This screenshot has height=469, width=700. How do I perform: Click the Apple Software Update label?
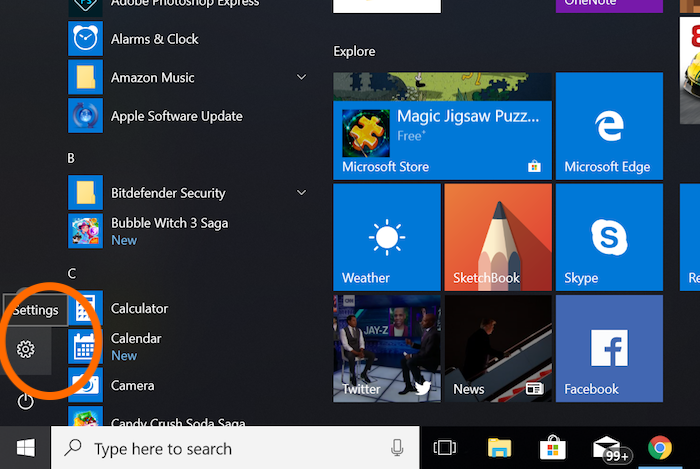177,116
